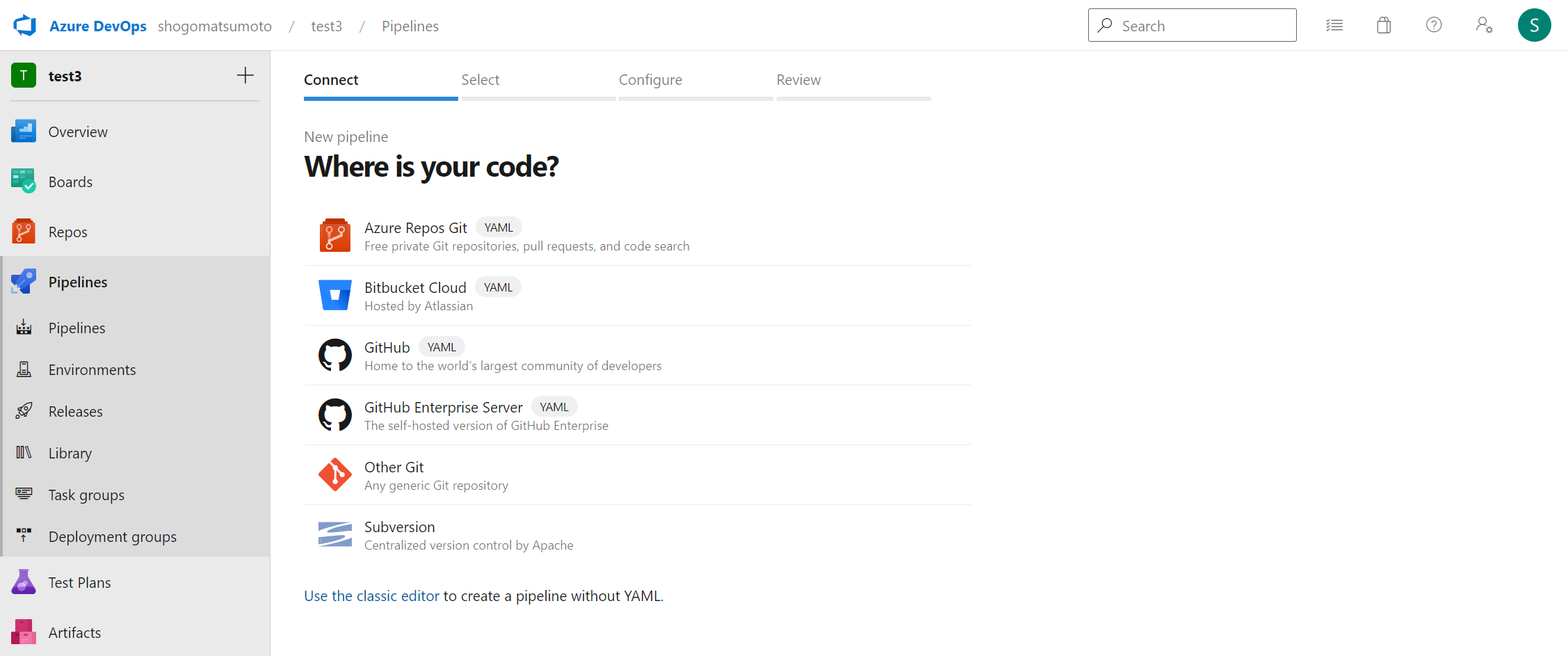Click the Task groups icon
This screenshot has height=656, width=1568.
(24, 494)
